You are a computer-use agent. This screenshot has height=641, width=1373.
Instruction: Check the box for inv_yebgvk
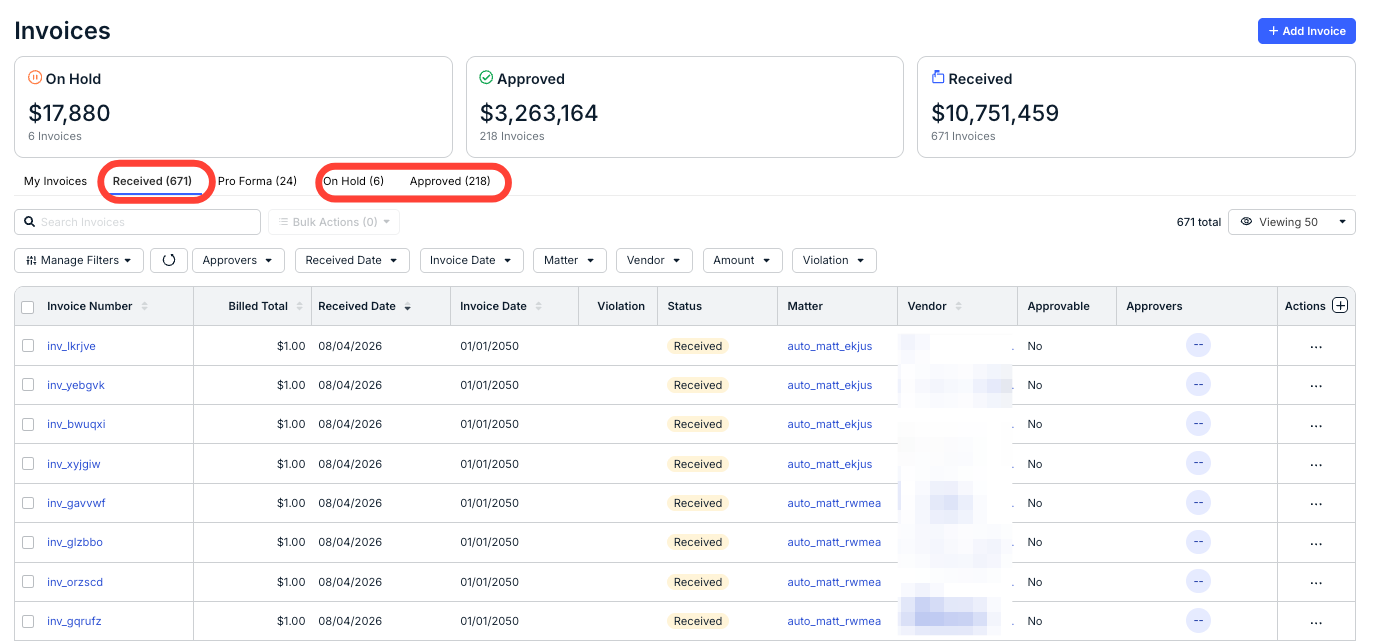28,385
